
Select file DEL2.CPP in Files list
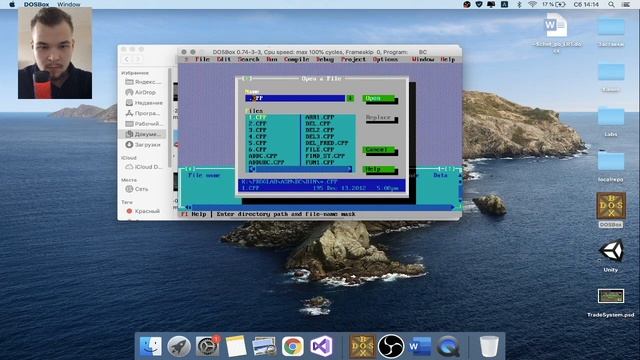(320, 130)
